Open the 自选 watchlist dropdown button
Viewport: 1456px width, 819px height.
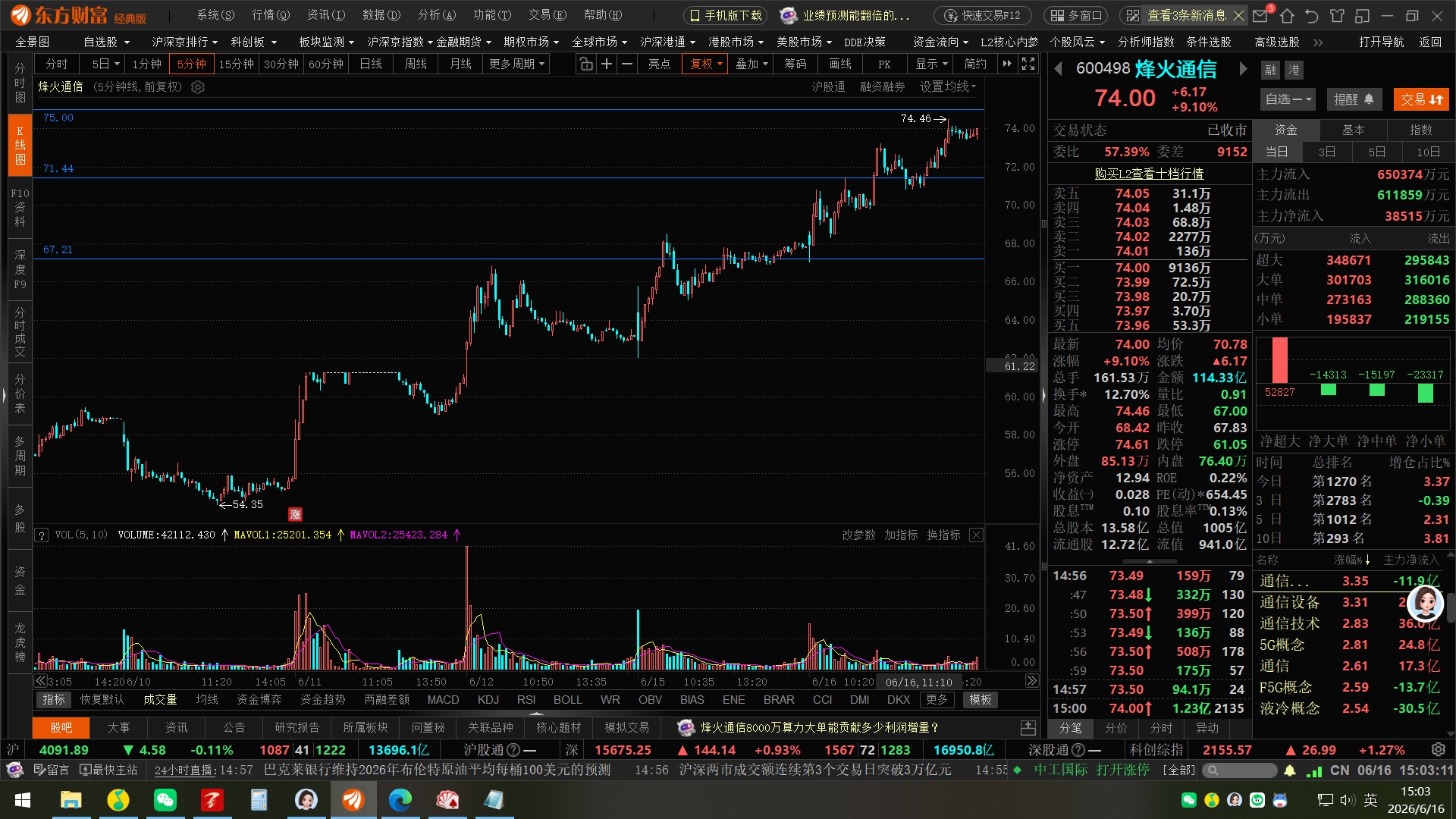point(1289,99)
